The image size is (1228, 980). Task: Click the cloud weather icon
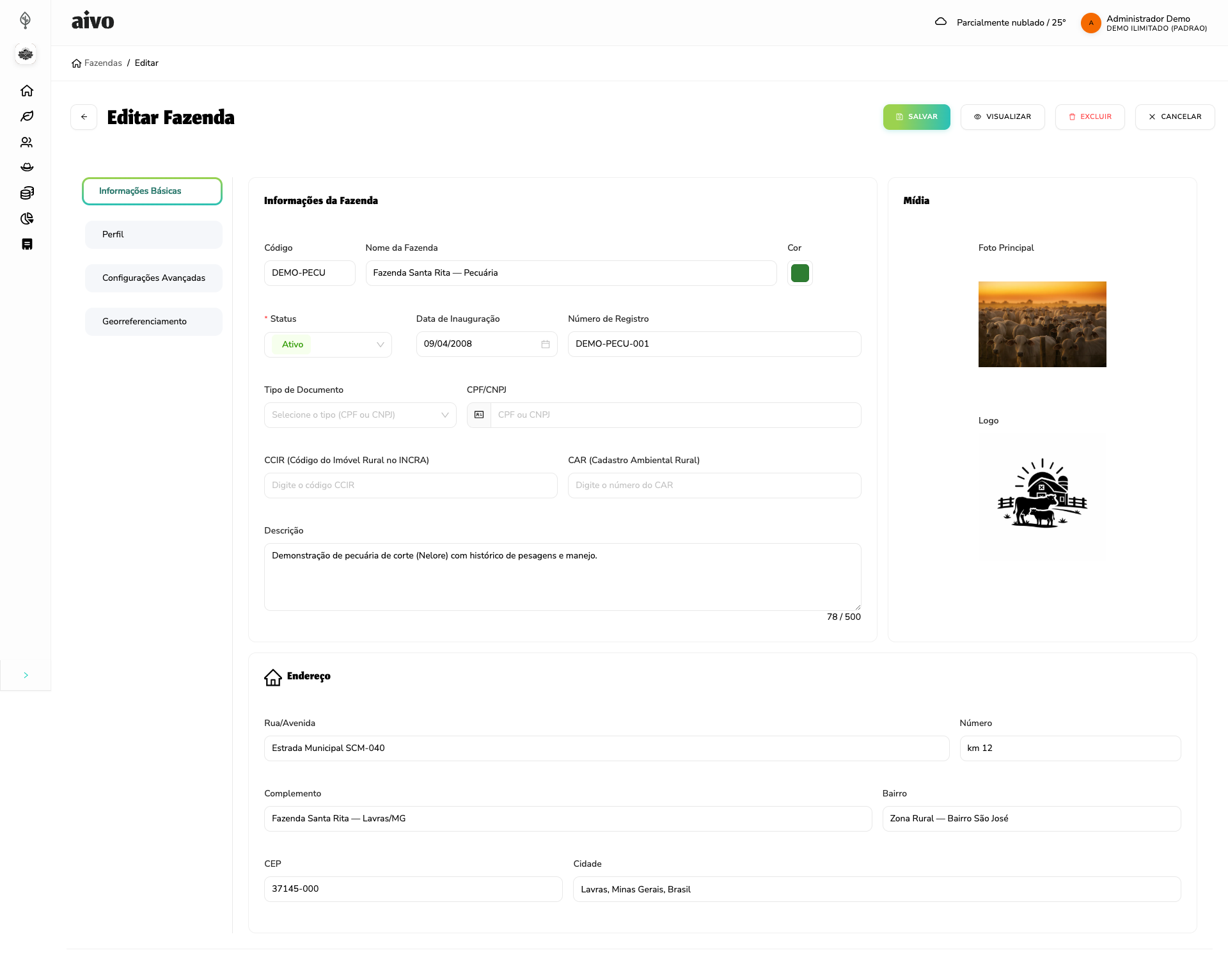tap(940, 22)
